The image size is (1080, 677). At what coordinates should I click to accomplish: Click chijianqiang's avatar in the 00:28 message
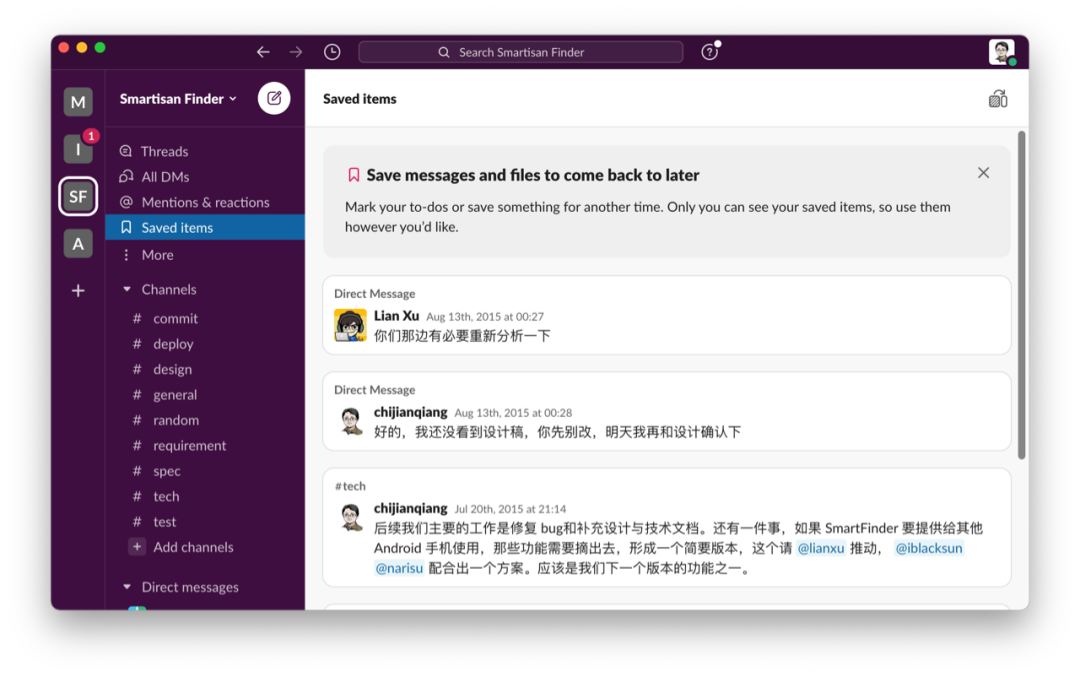pyautogui.click(x=350, y=421)
